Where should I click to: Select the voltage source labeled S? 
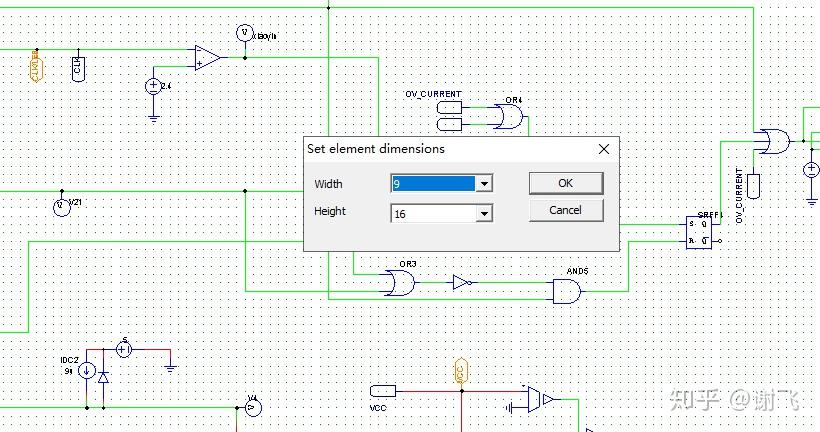[x=123, y=349]
